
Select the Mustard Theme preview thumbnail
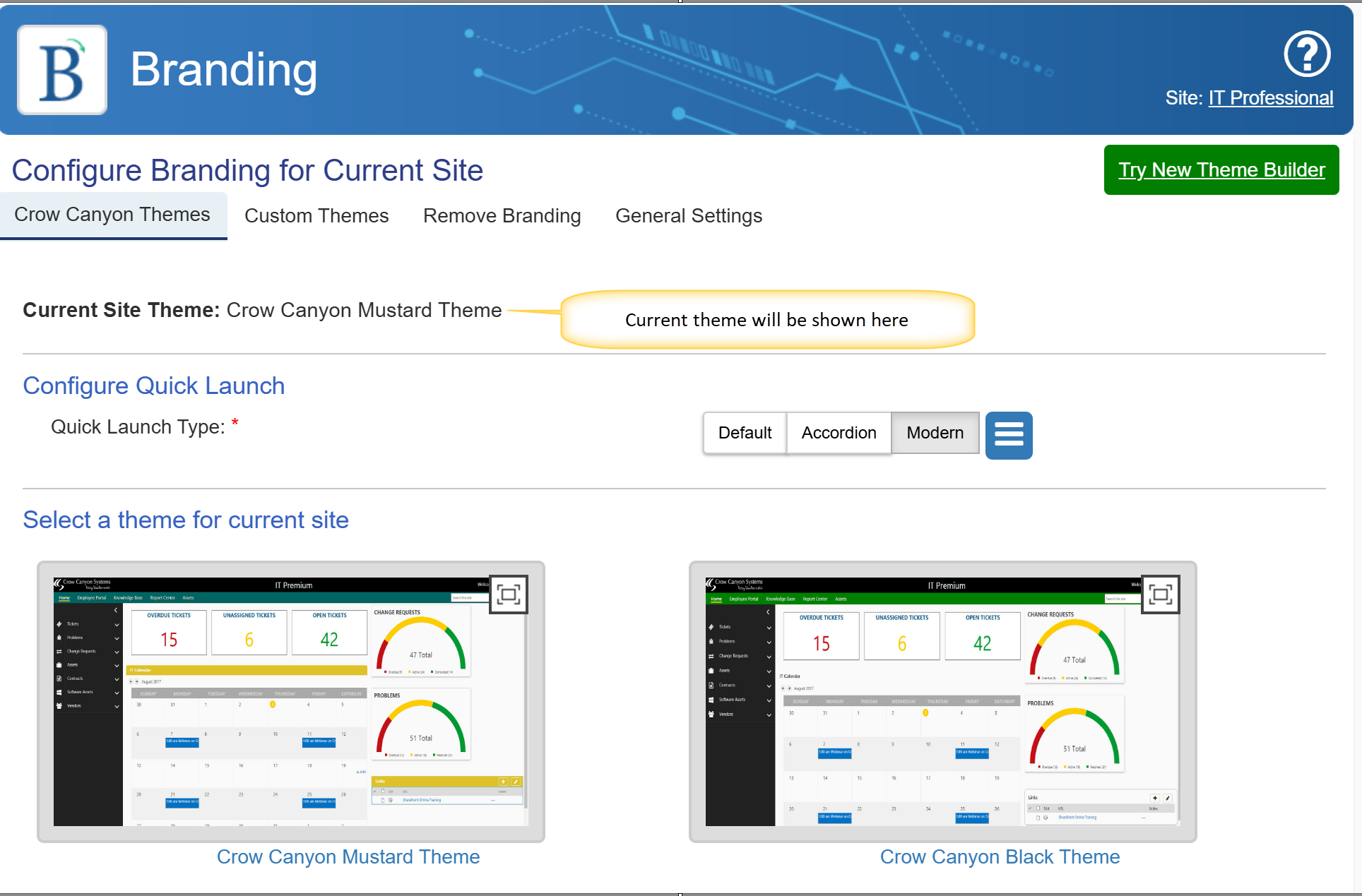coord(291,702)
